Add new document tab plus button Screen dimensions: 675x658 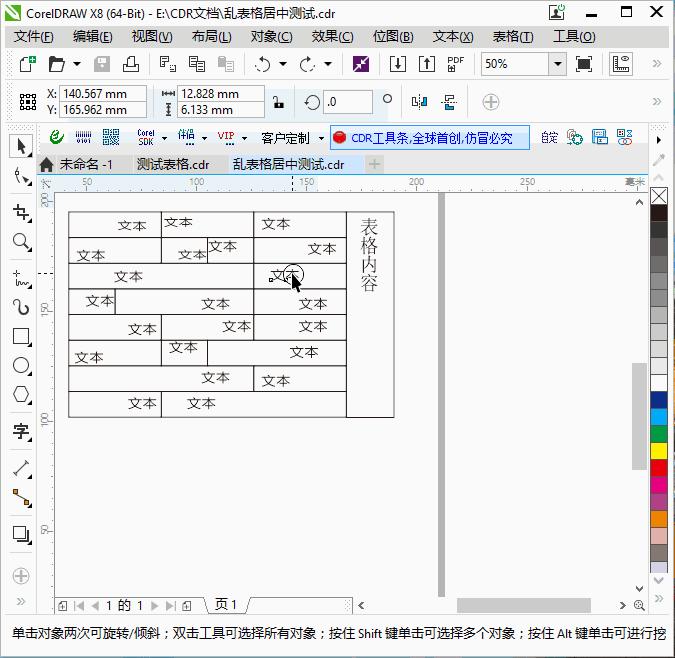[x=374, y=164]
